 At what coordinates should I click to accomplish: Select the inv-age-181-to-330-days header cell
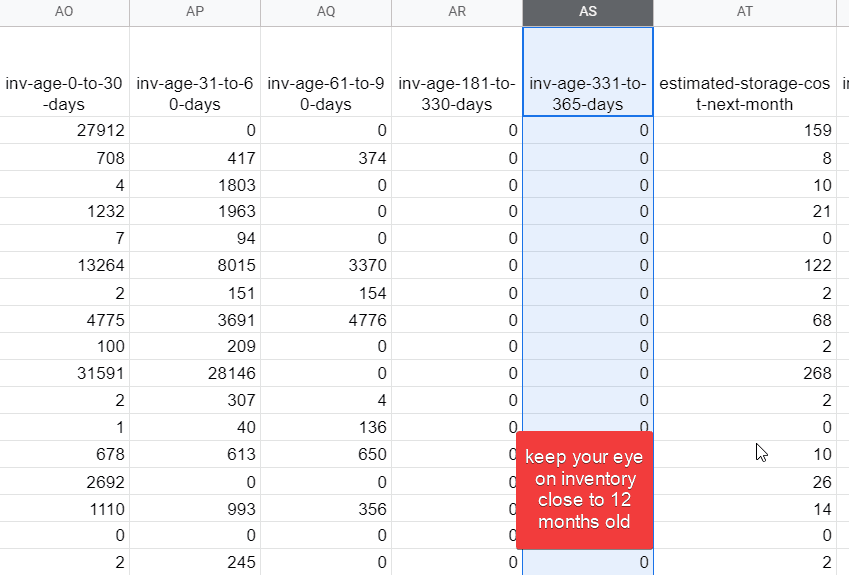(457, 93)
